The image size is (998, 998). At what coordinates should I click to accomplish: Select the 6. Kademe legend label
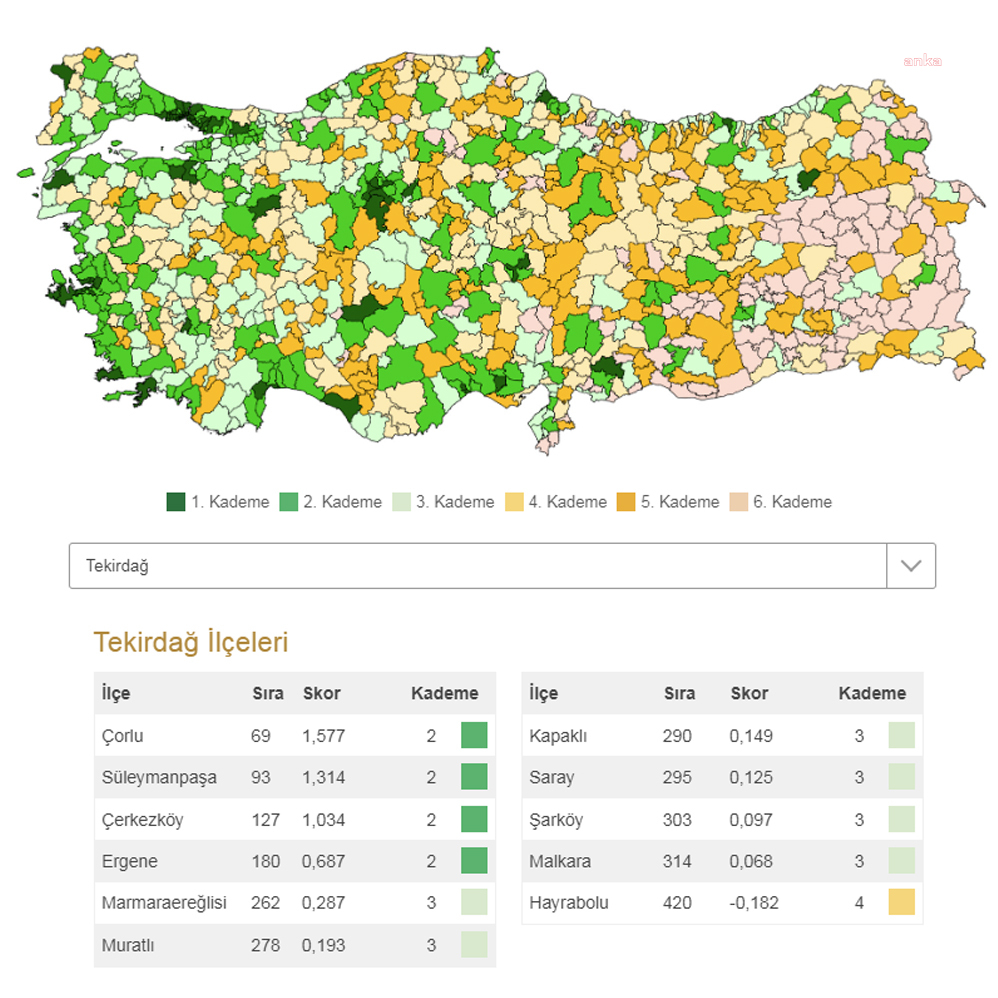(792, 502)
